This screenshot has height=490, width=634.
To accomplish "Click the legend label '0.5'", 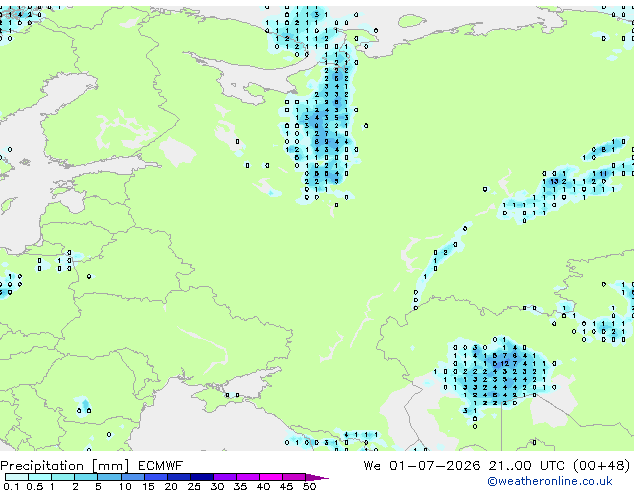I will (x=34, y=486).
